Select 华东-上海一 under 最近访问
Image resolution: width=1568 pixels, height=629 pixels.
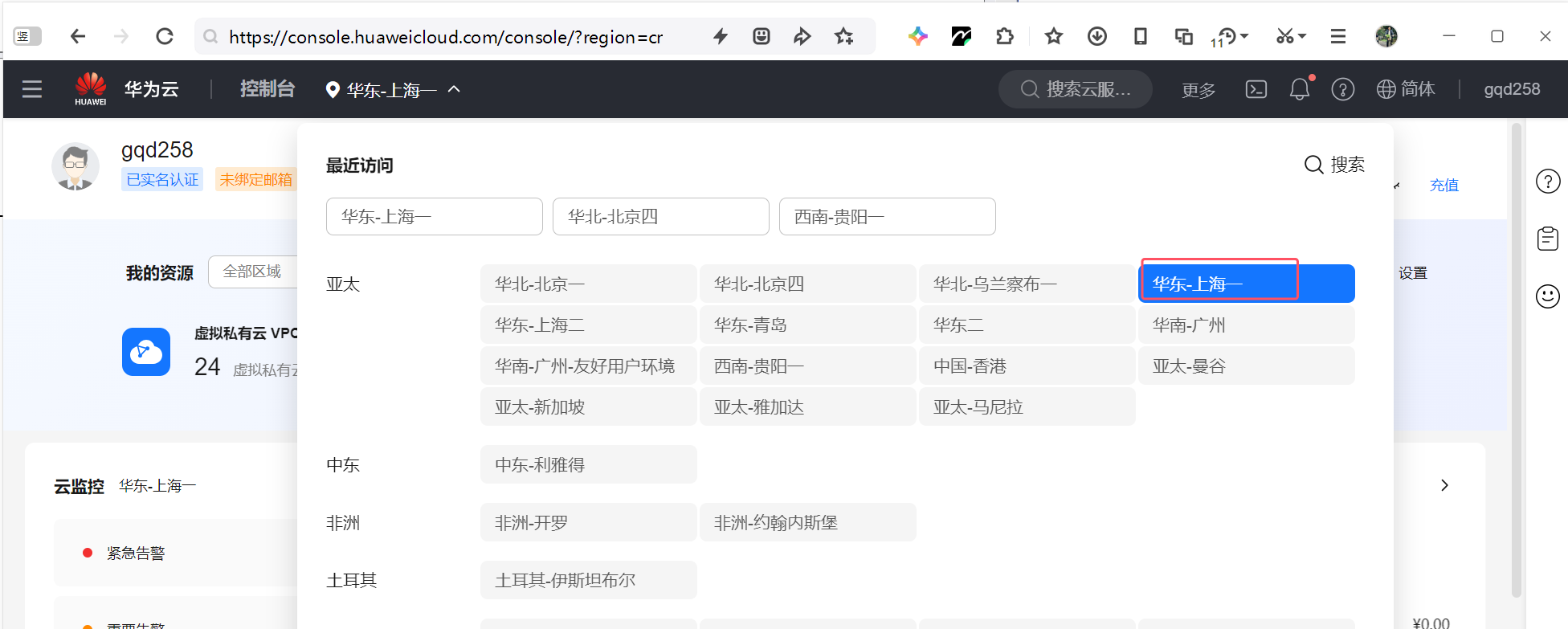[x=435, y=217]
